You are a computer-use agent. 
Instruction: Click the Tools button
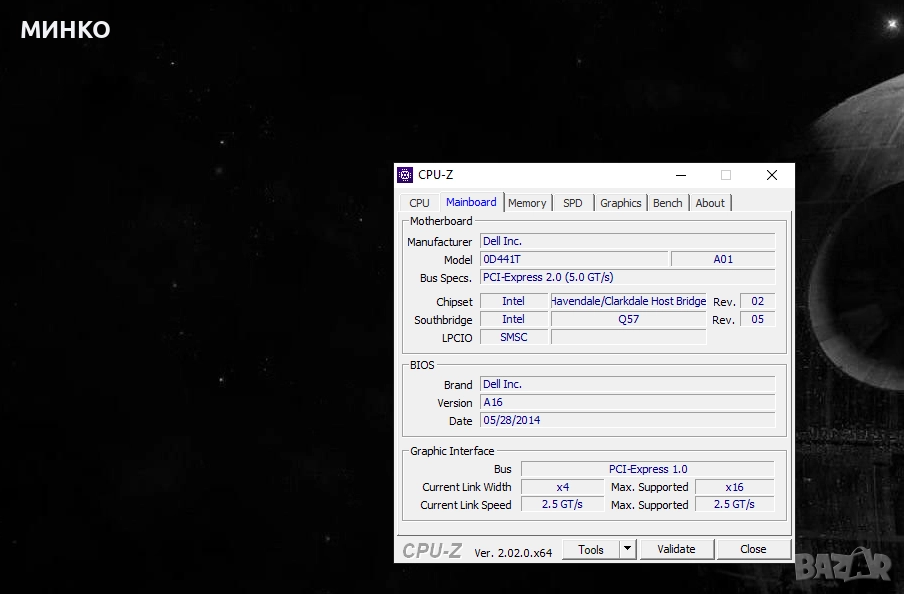point(591,549)
